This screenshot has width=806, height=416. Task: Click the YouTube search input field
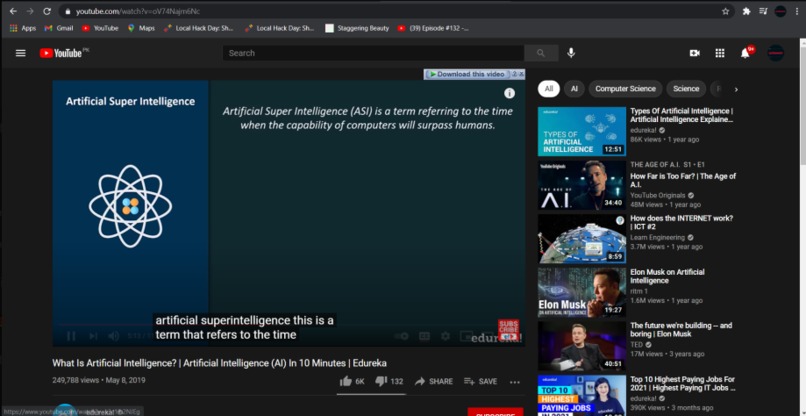tap(373, 53)
